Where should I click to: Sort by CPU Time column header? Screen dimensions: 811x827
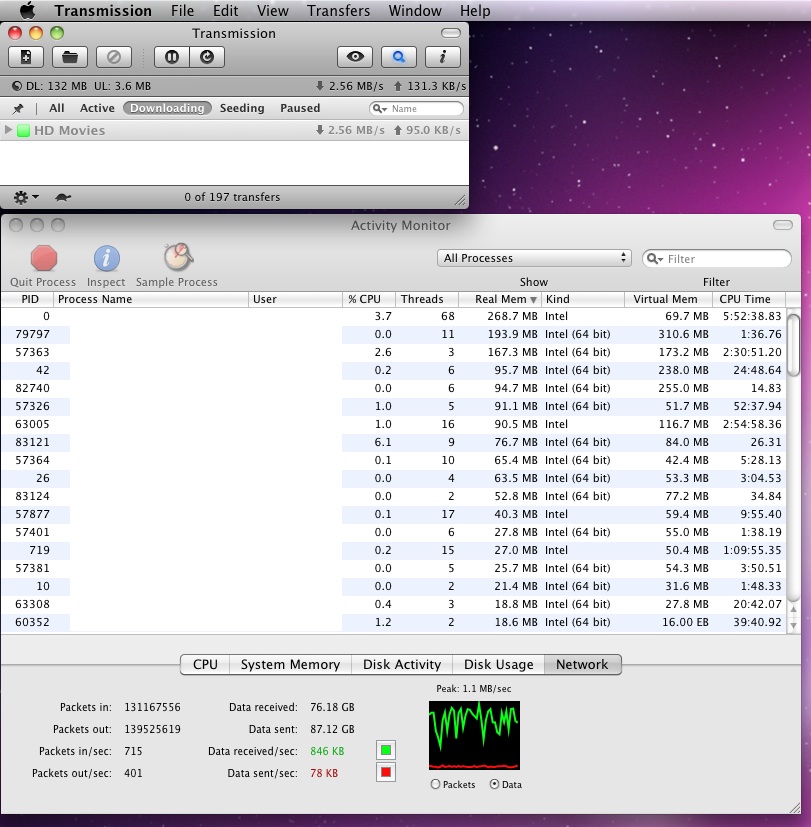click(749, 299)
